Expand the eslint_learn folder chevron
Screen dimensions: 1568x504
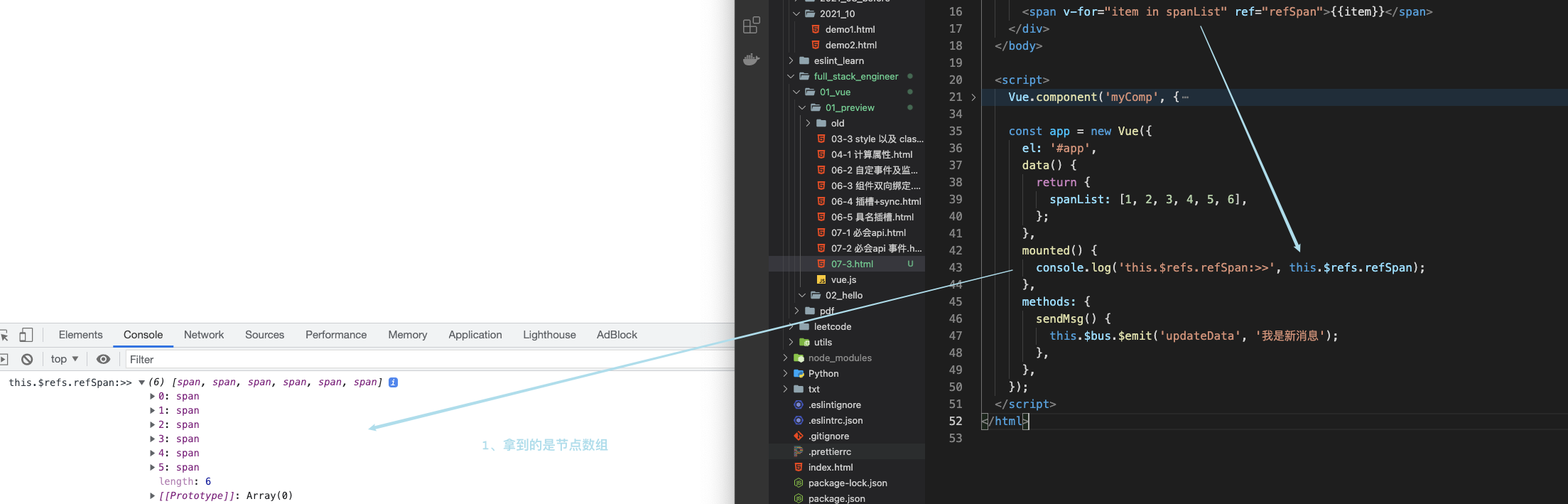(791, 60)
